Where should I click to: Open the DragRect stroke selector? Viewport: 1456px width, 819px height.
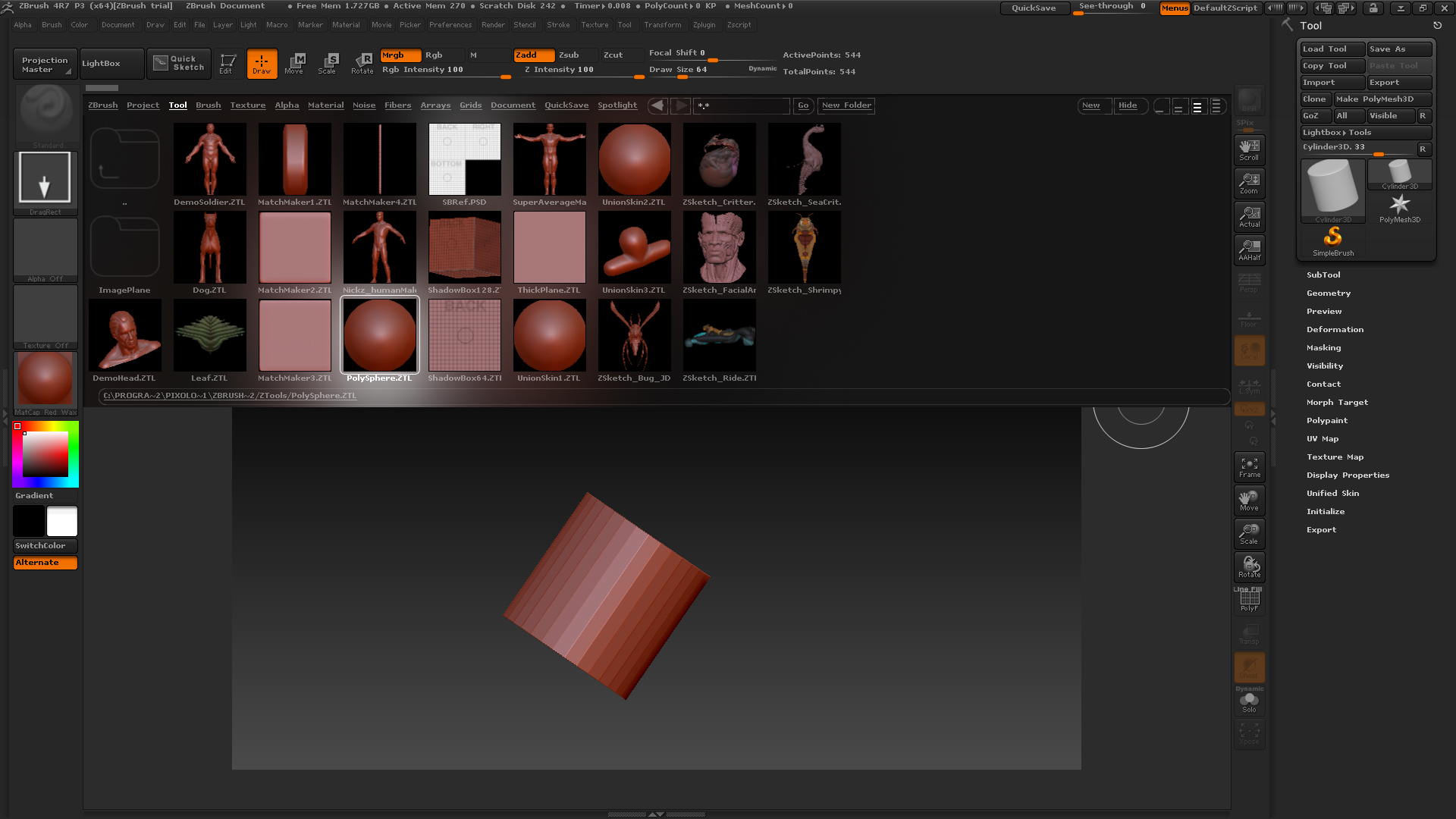click(45, 183)
